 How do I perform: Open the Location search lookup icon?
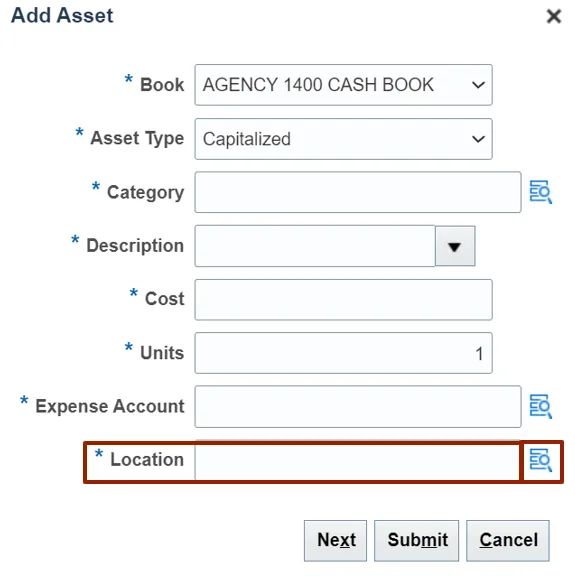(x=540, y=460)
